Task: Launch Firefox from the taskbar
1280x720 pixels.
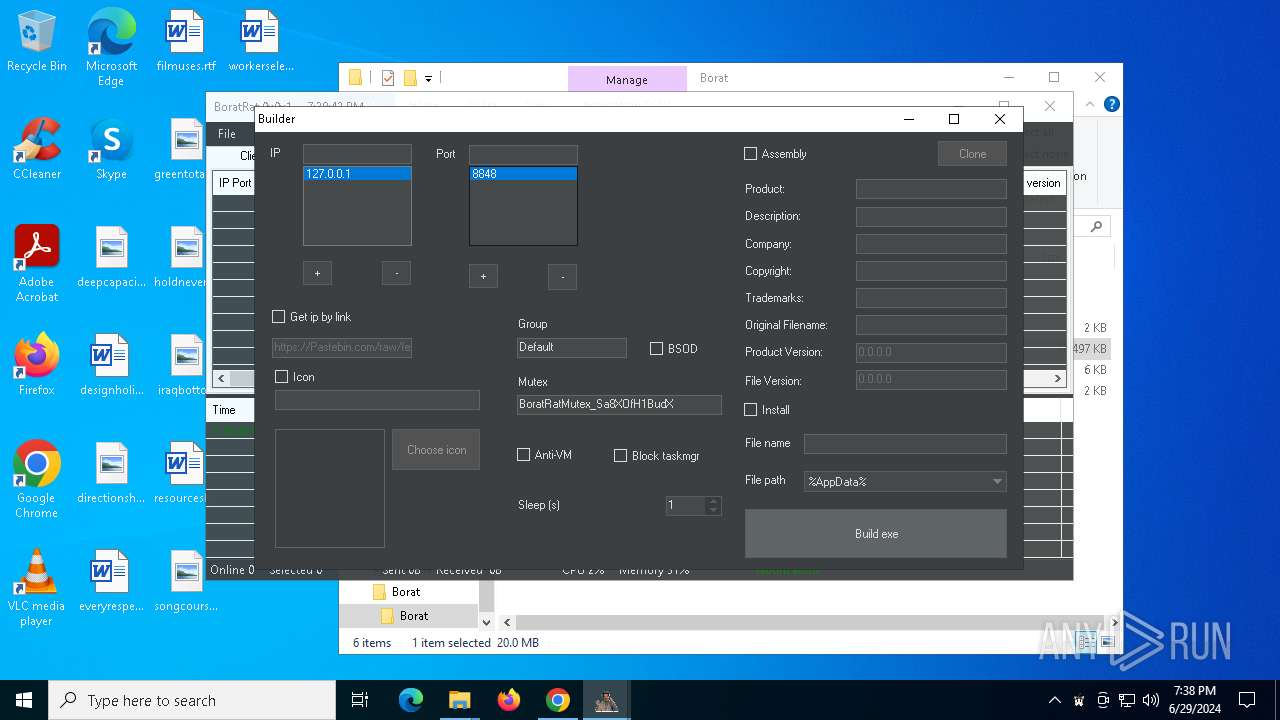Action: (508, 700)
